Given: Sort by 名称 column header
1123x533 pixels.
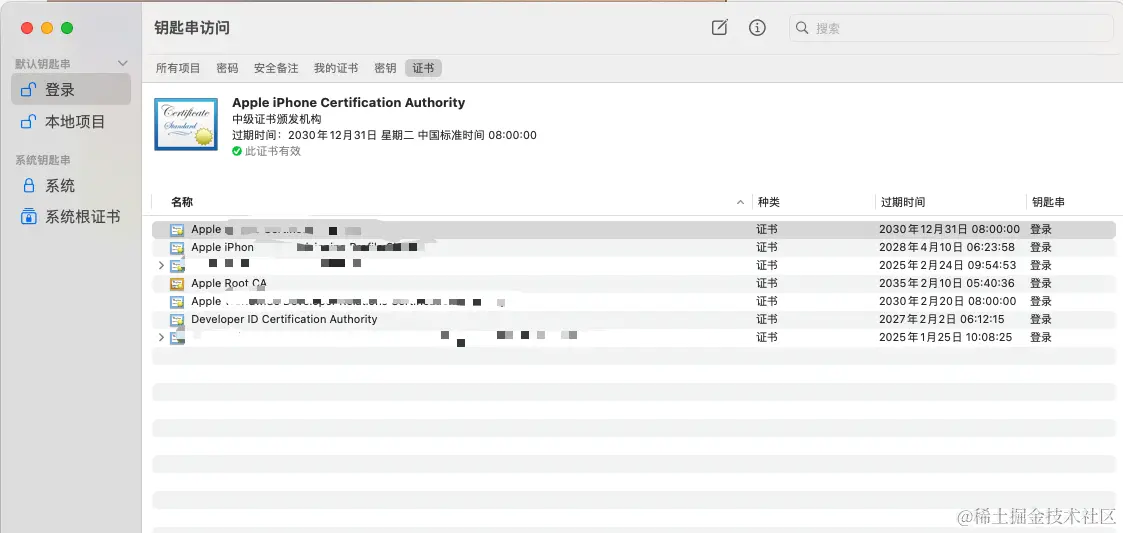Looking at the screenshot, I should point(182,203).
